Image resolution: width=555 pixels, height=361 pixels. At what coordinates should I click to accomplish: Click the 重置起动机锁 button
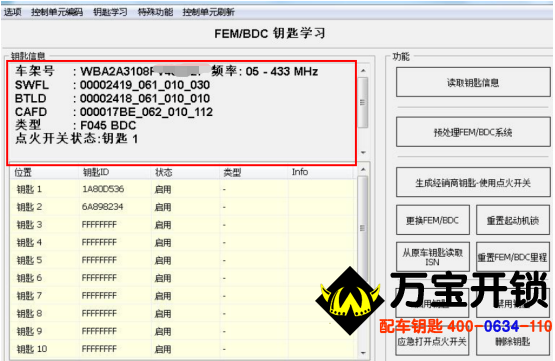tap(513, 220)
